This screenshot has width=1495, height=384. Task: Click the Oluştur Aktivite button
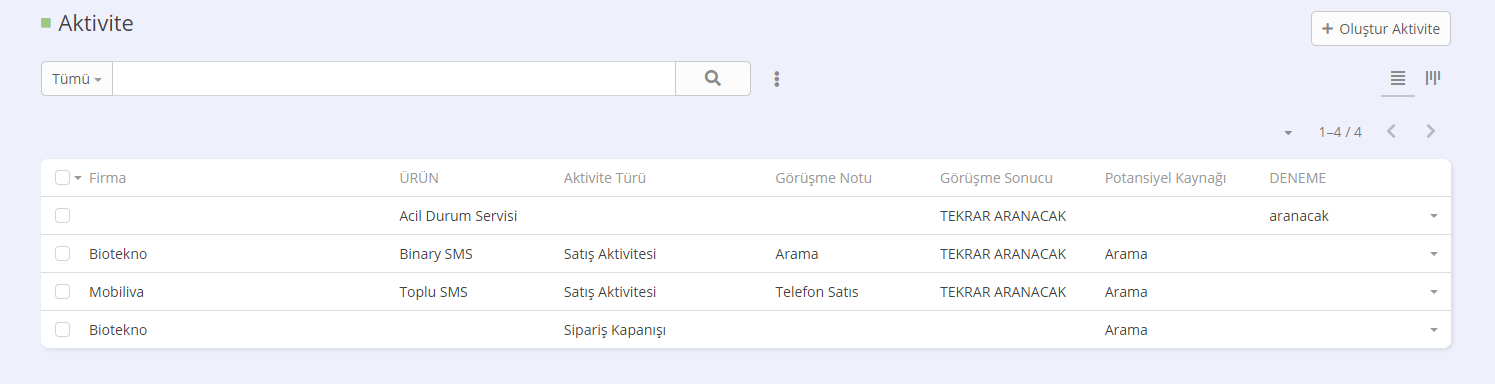1381,29
